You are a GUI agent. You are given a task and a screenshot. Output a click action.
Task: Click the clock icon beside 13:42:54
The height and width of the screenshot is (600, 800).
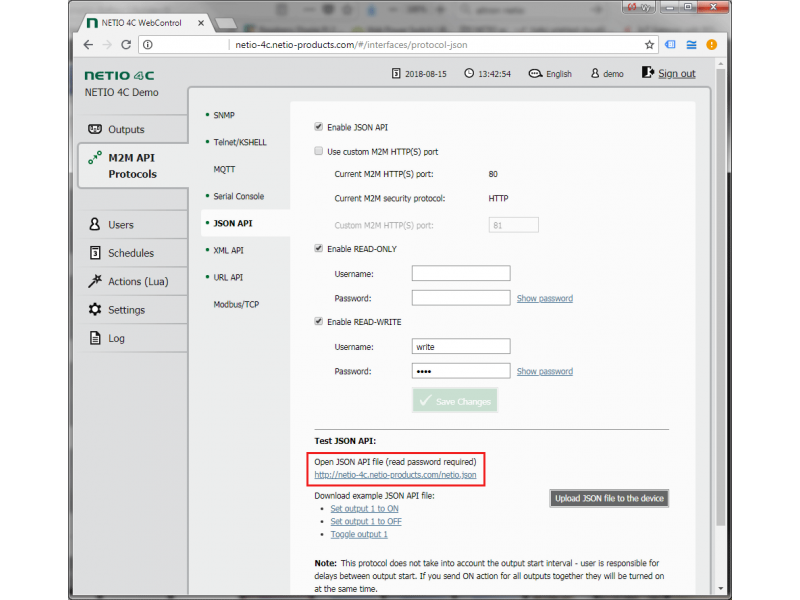tap(468, 73)
